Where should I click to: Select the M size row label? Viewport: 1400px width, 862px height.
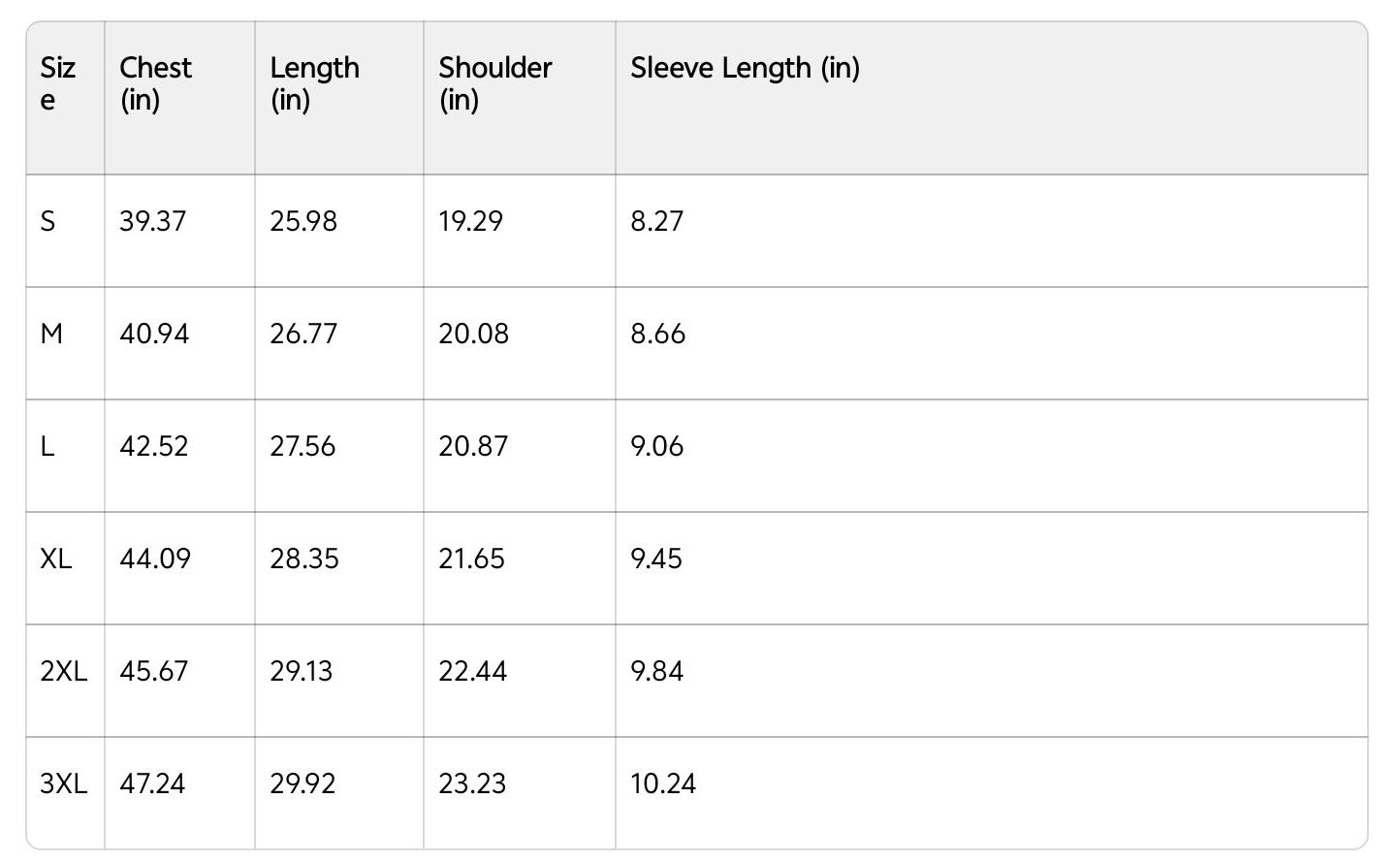(x=51, y=334)
